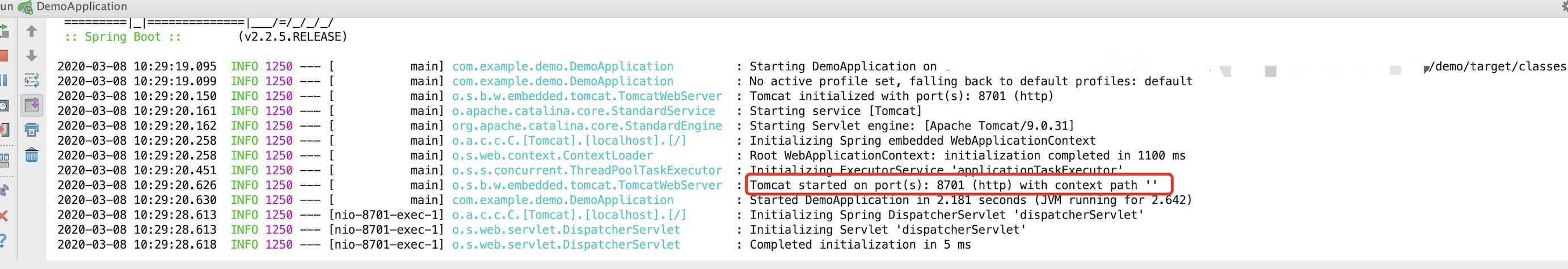Close the run tab with red X
The image size is (1568, 269).
point(3,216)
